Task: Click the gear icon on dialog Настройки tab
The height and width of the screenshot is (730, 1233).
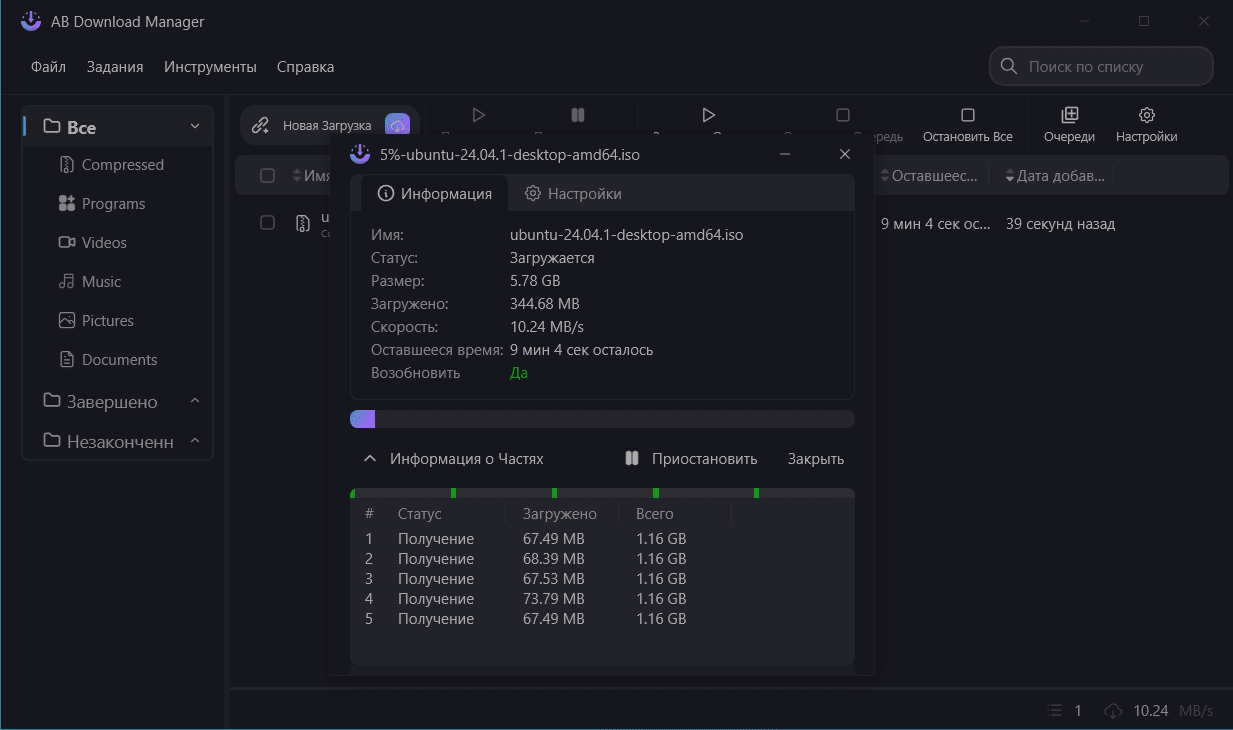Action: pos(533,194)
